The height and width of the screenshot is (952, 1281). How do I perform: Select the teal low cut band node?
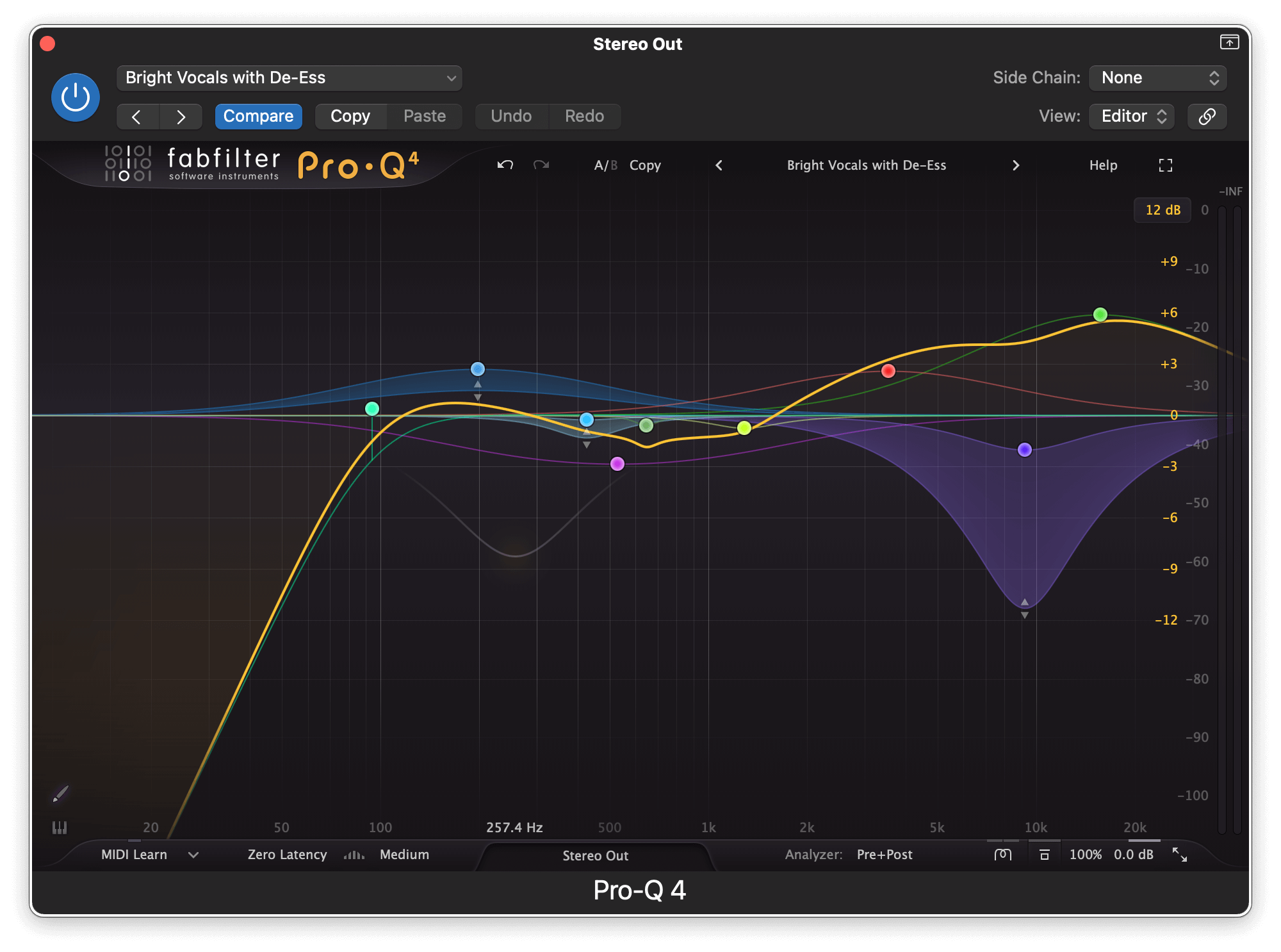click(x=372, y=409)
